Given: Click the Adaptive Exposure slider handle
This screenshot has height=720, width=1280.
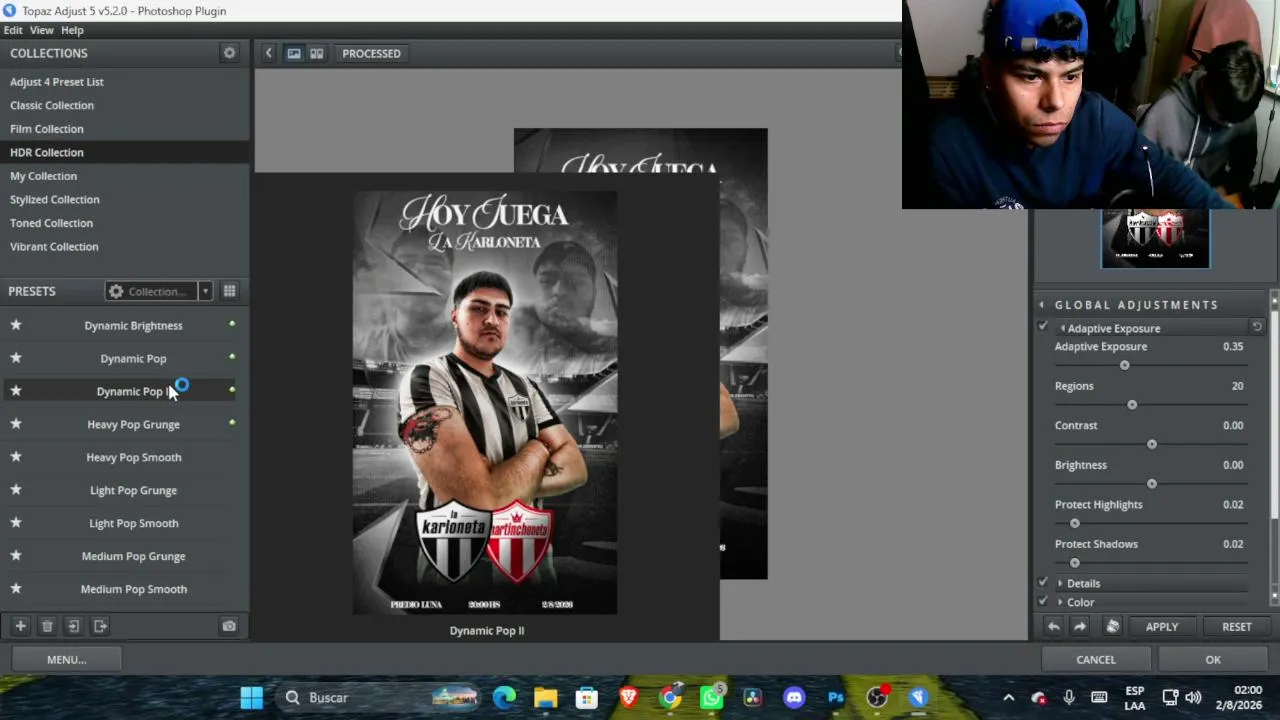Looking at the screenshot, I should pyautogui.click(x=1124, y=365).
